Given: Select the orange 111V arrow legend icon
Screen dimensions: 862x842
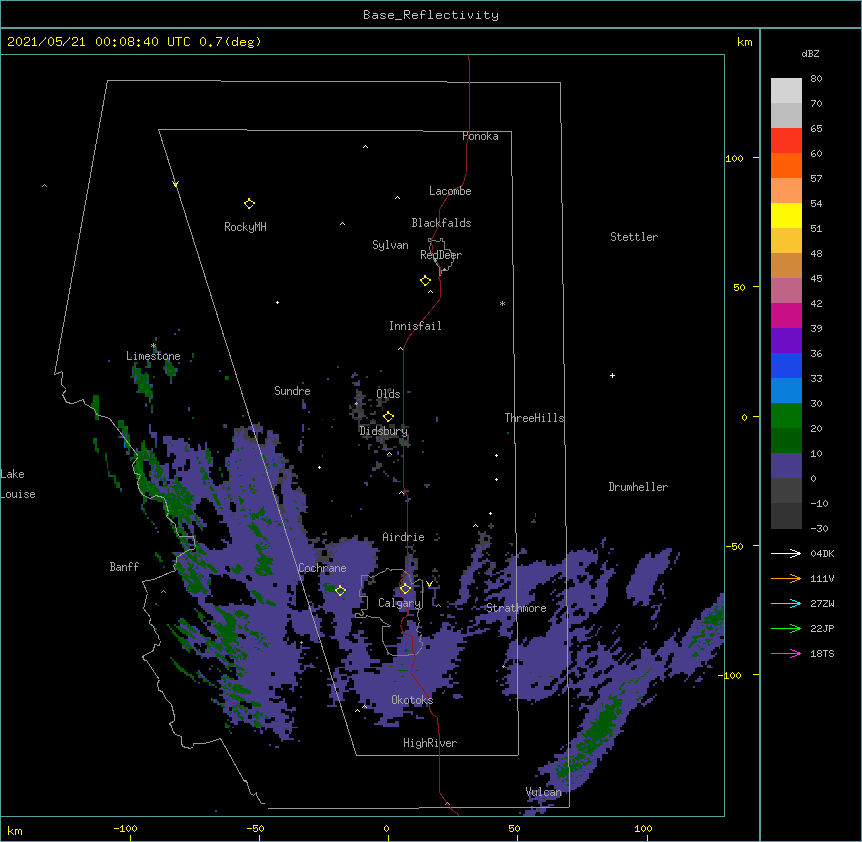Looking at the screenshot, I should [786, 578].
